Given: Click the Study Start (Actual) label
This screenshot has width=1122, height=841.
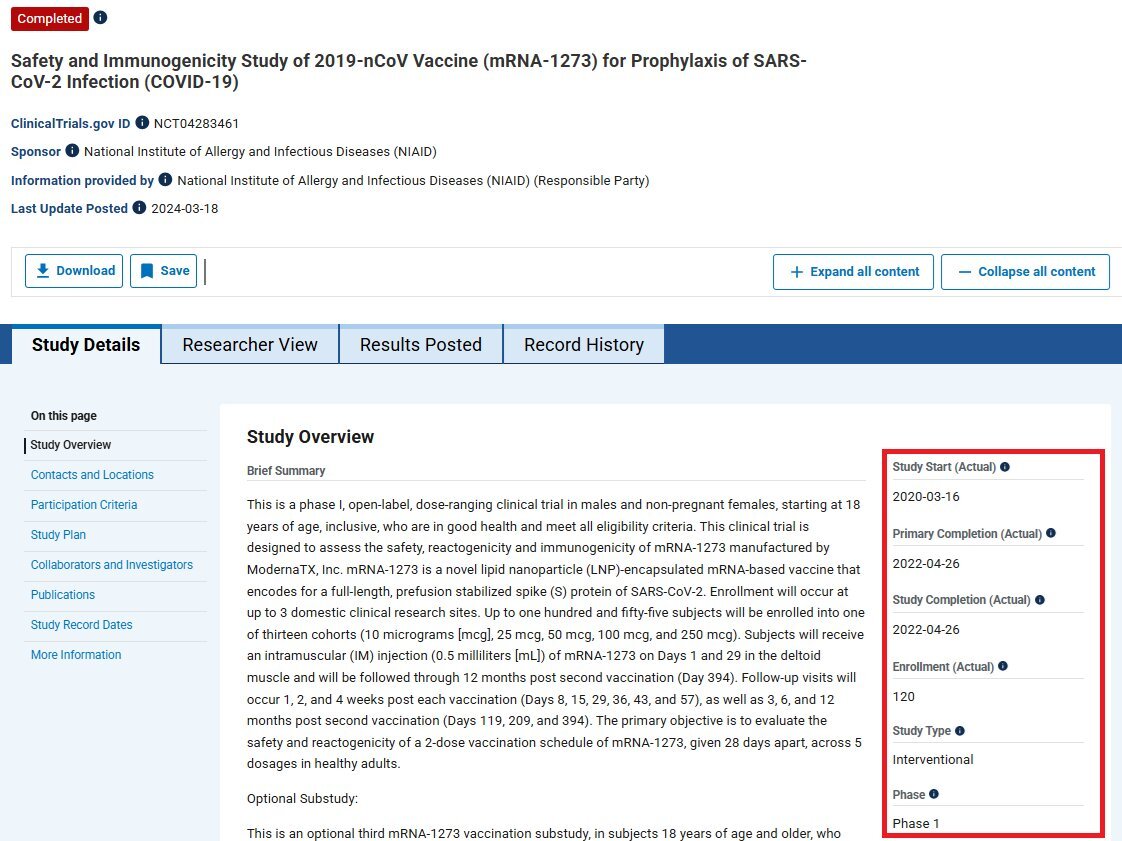Looking at the screenshot, I should [x=944, y=467].
